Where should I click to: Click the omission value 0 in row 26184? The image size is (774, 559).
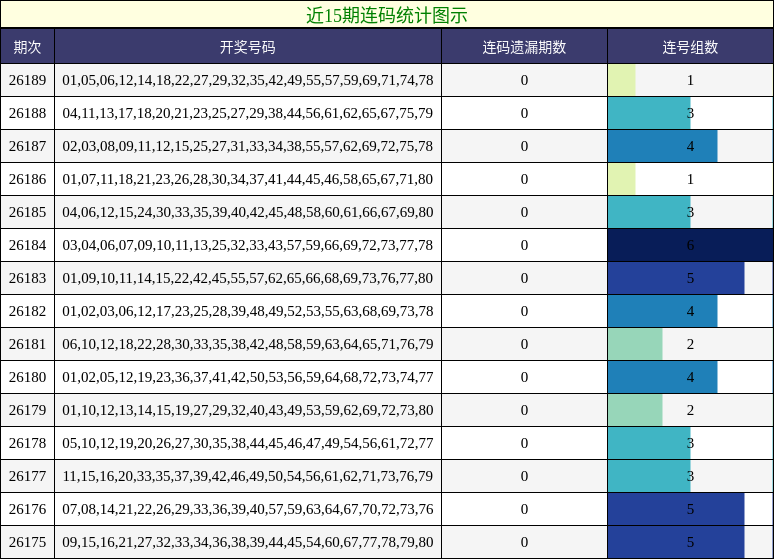pos(524,245)
